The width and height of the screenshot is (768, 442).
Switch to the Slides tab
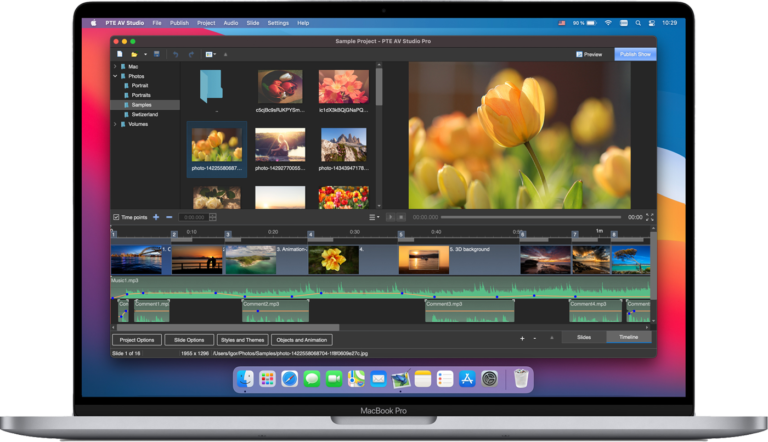click(x=584, y=337)
